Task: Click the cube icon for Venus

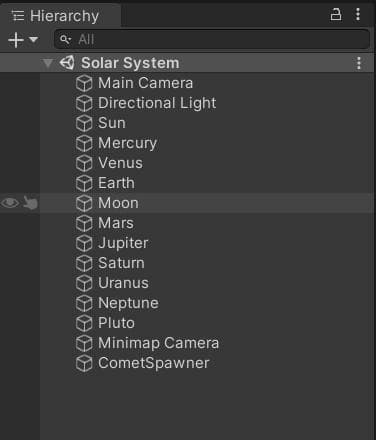Action: (84, 163)
